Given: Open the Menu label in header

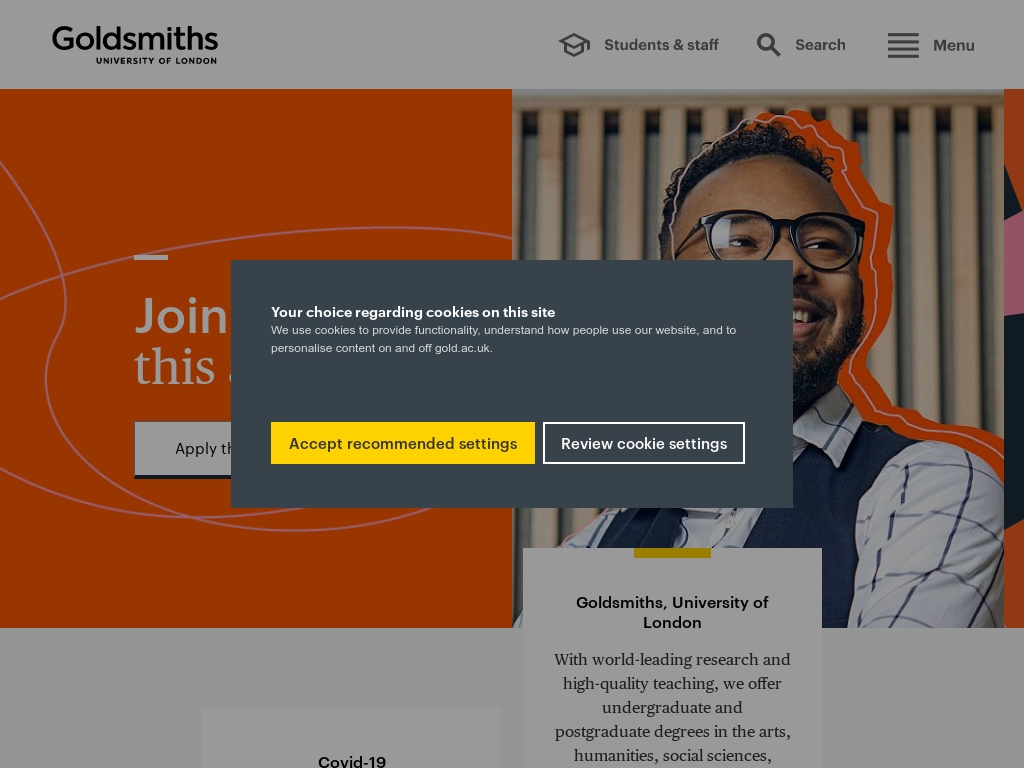Looking at the screenshot, I should point(953,45).
